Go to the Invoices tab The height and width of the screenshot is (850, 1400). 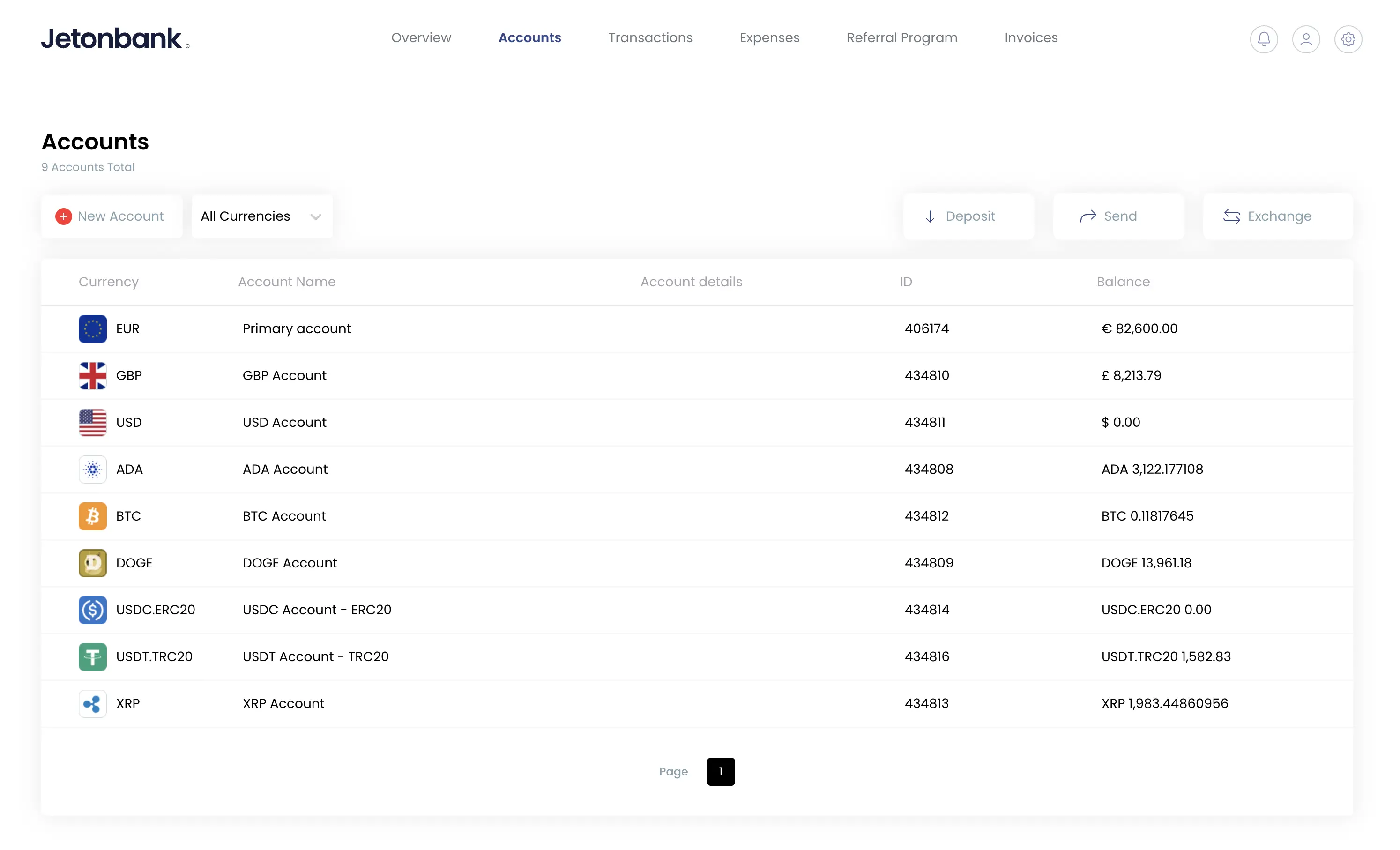1031,38
